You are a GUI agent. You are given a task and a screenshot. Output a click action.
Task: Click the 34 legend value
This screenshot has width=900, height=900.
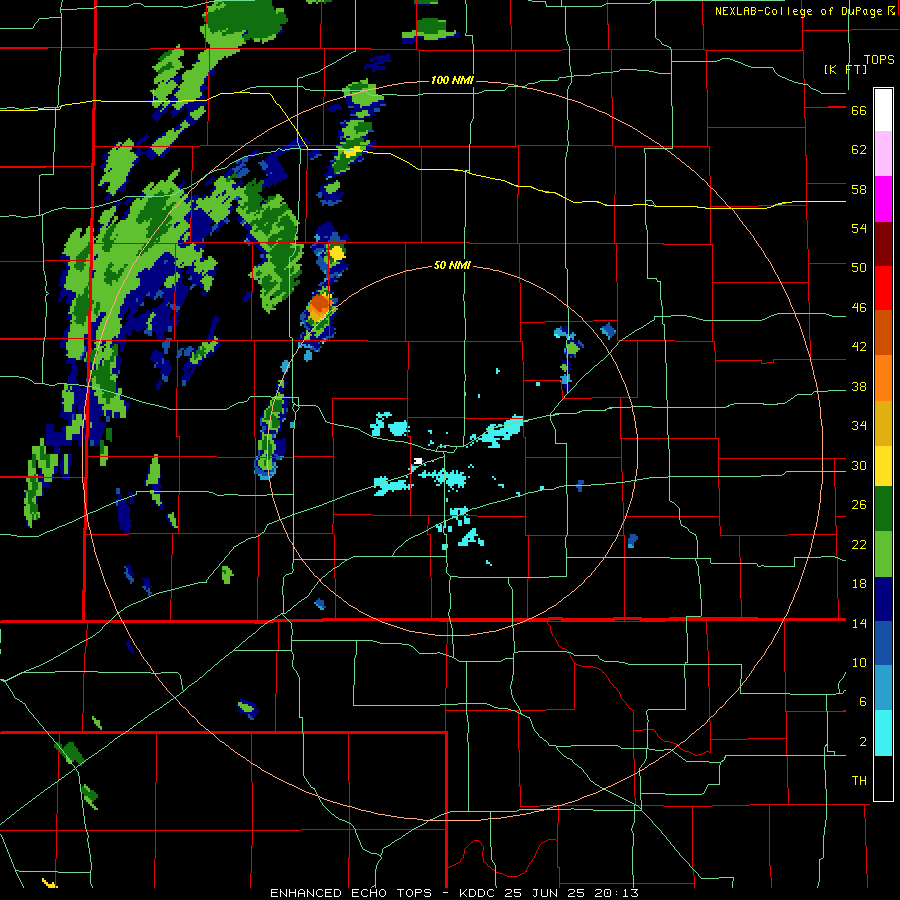point(859,426)
